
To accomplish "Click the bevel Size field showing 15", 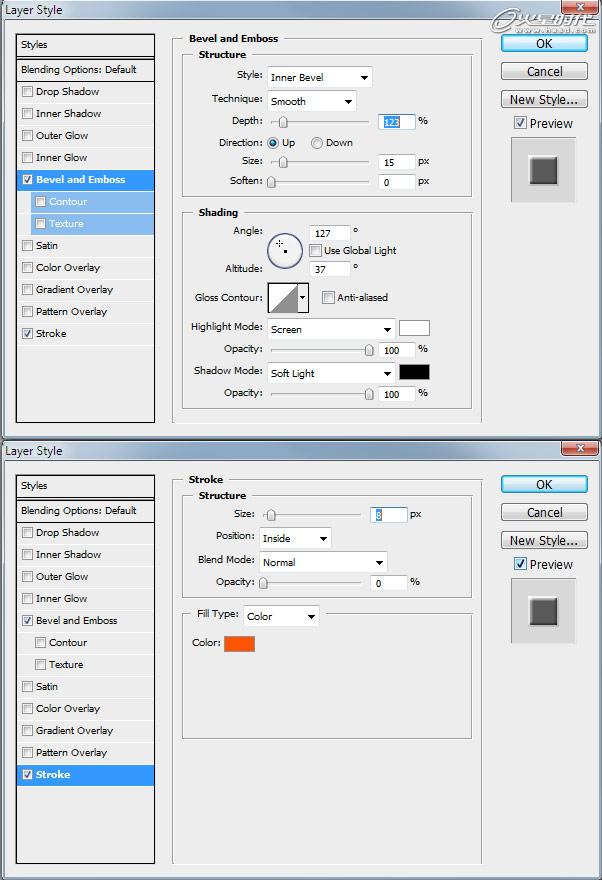I will [x=397, y=162].
